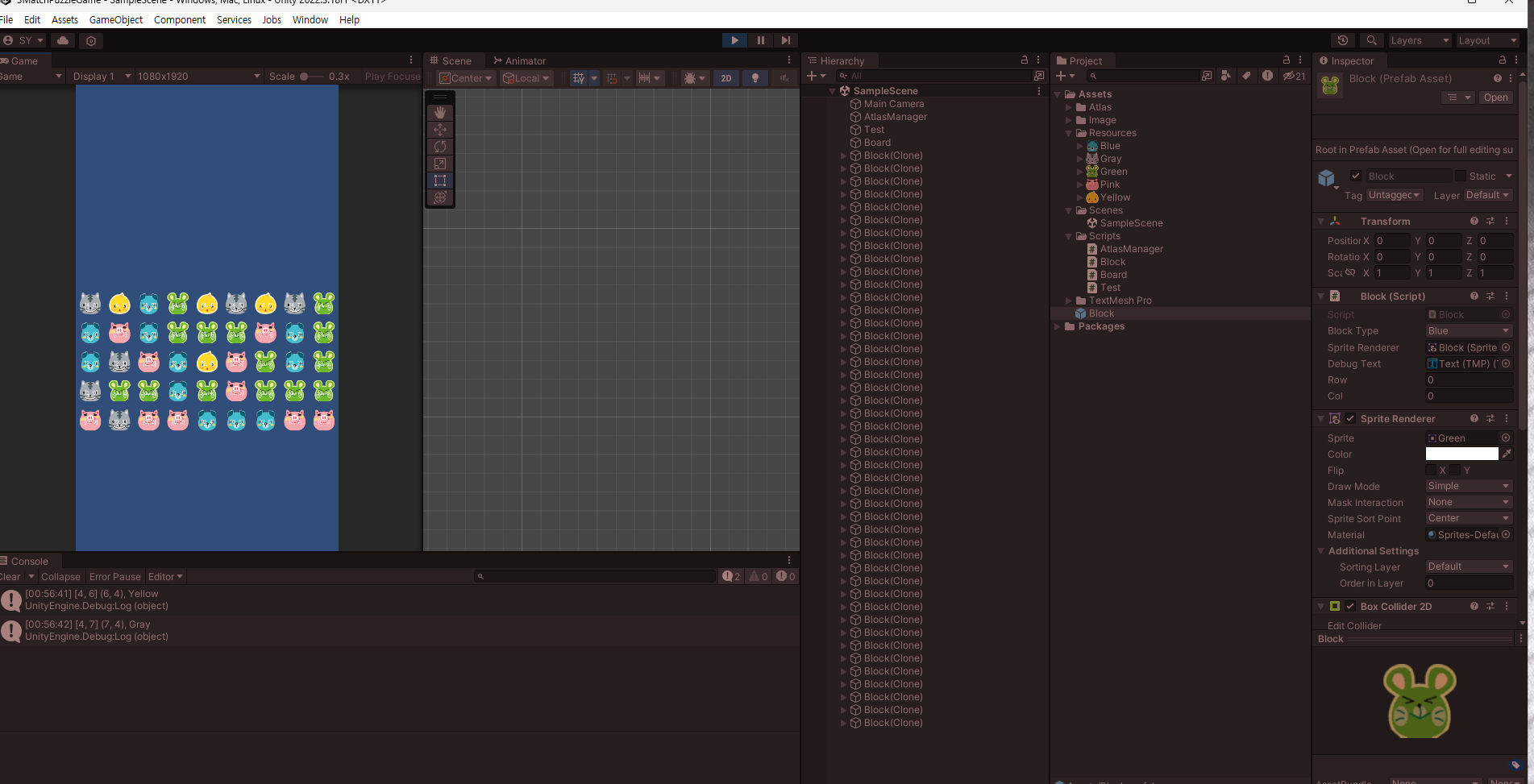Click Error Pause in Console
The image size is (1534, 784).
click(114, 576)
